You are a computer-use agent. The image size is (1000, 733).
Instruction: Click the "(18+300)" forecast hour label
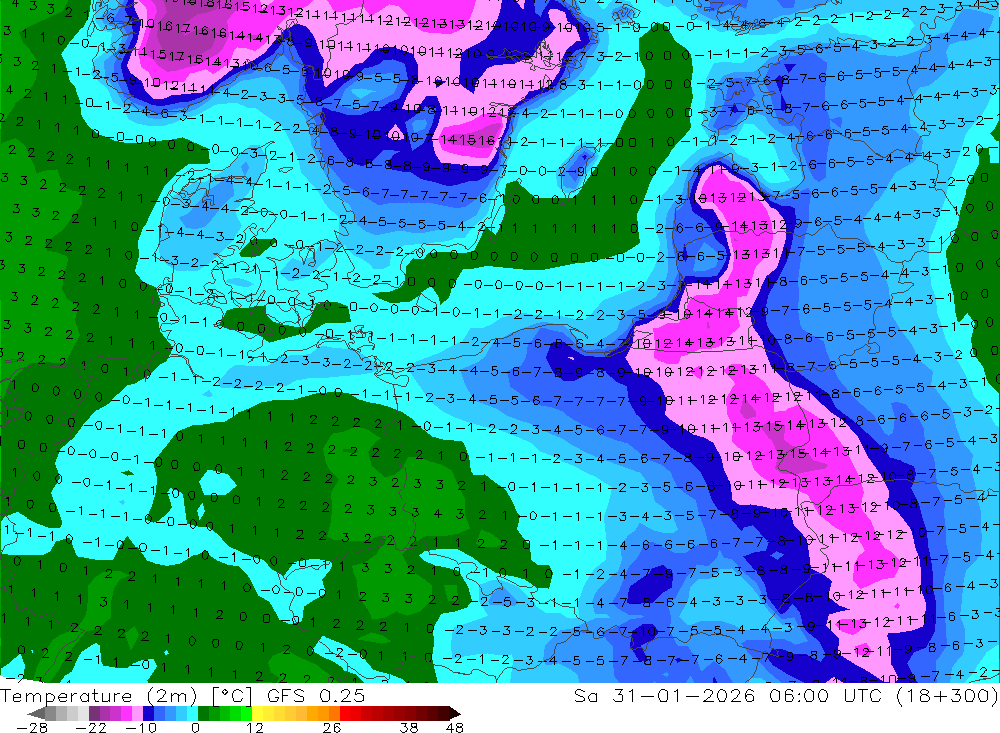(948, 695)
